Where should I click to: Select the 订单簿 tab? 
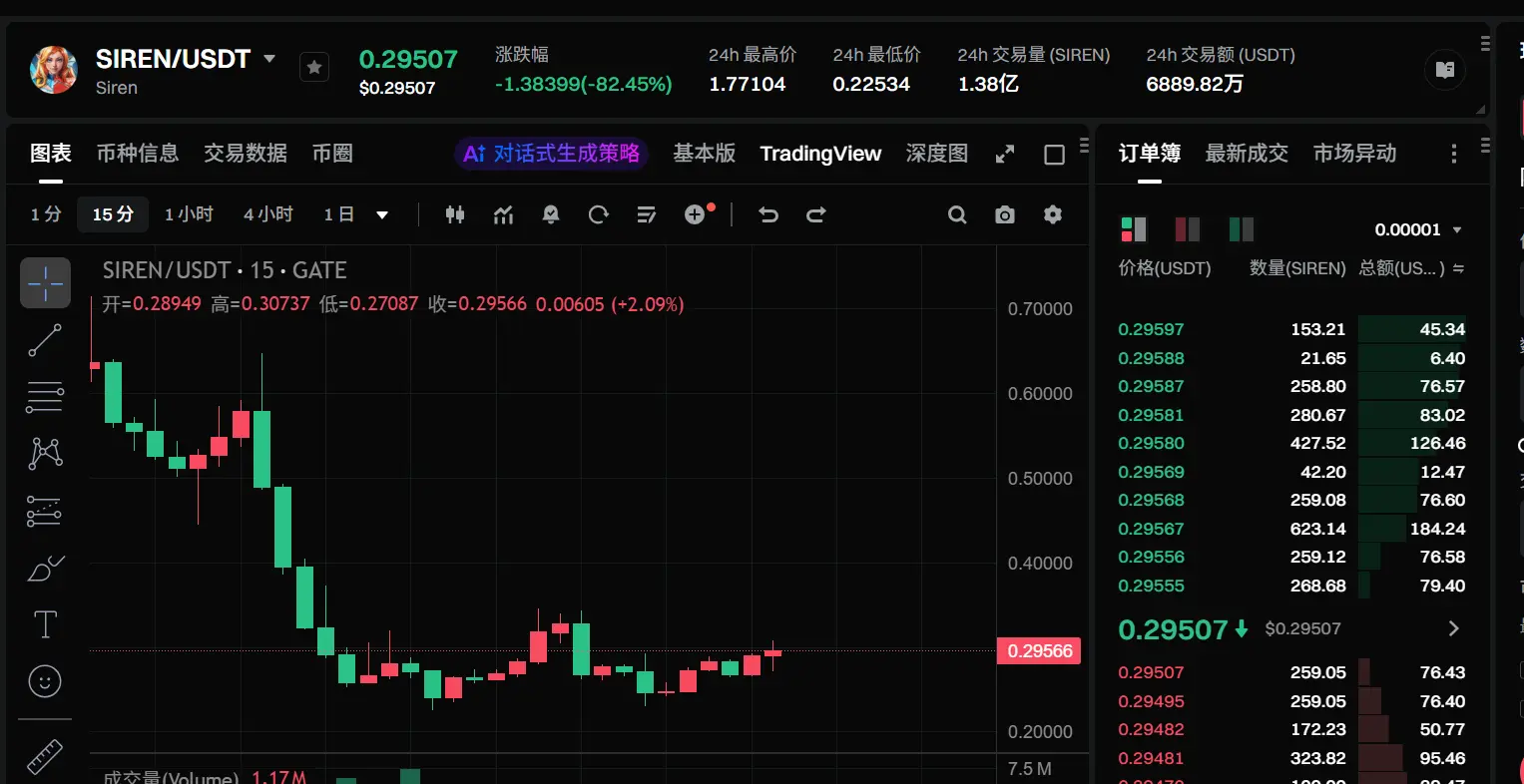click(1150, 154)
